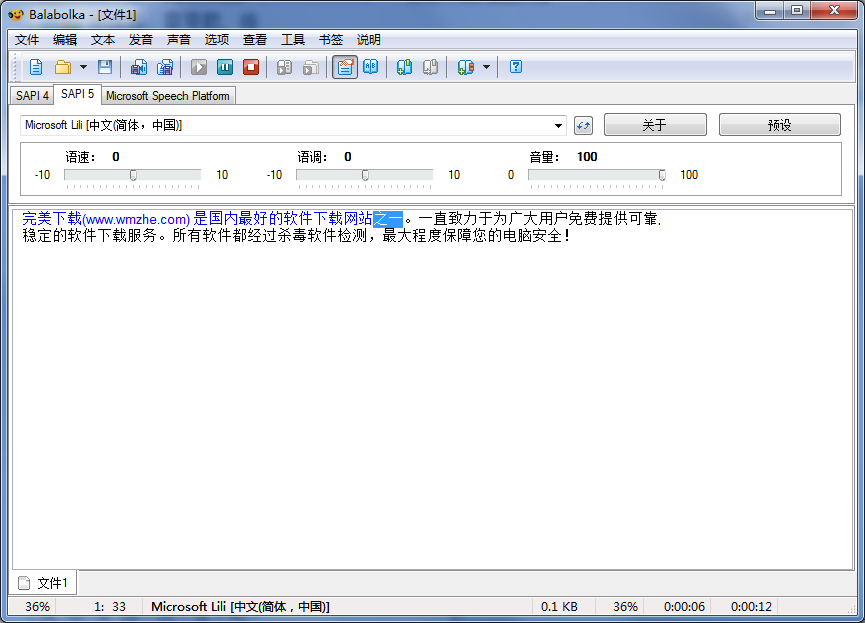Click the save audio file icon
Viewport: 865px width, 623px height.
138,67
